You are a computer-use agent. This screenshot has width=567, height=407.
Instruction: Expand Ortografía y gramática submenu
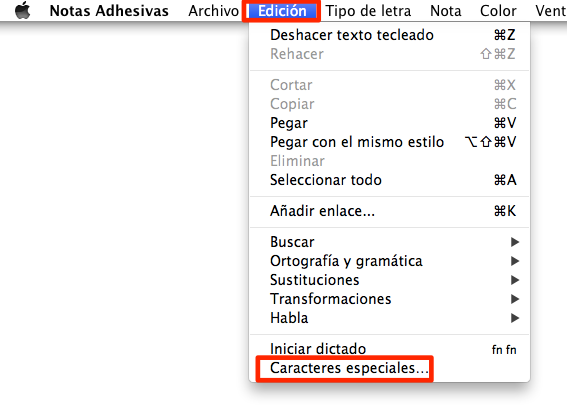[x=389, y=261]
